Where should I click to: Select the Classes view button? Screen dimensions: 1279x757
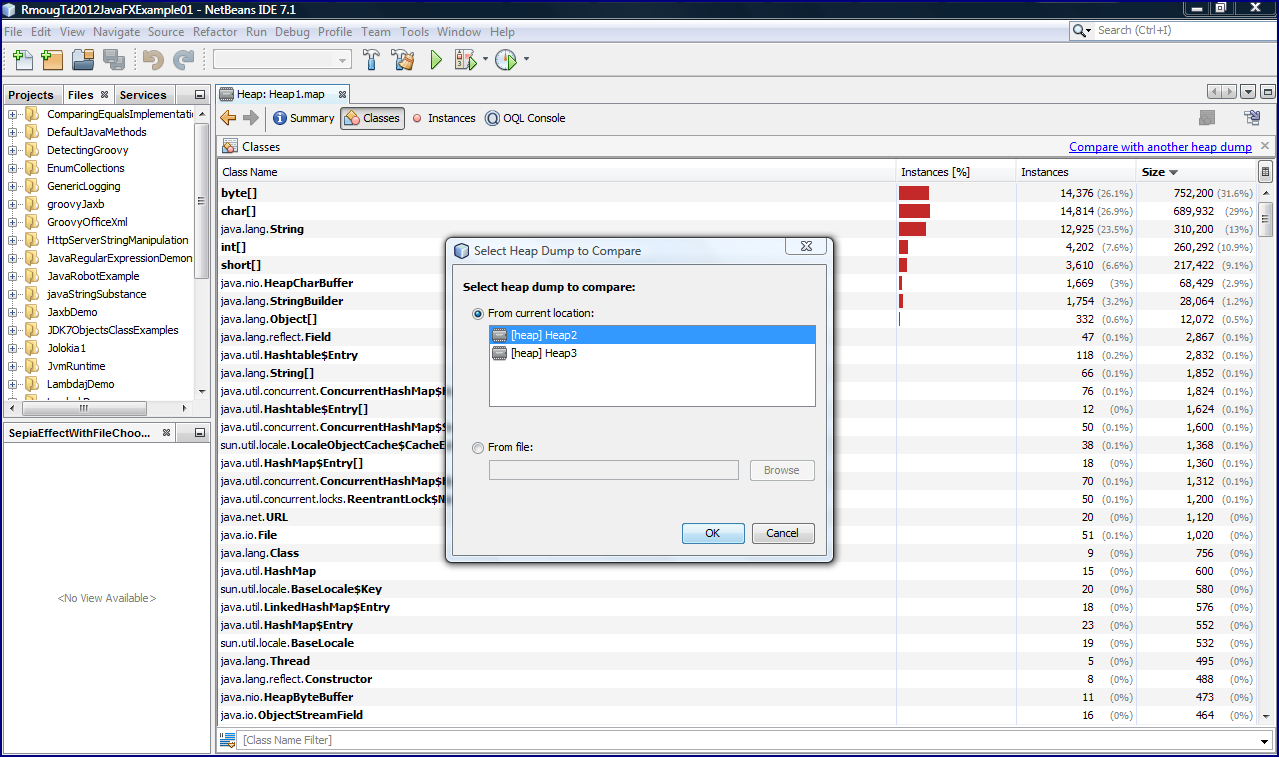coord(372,118)
